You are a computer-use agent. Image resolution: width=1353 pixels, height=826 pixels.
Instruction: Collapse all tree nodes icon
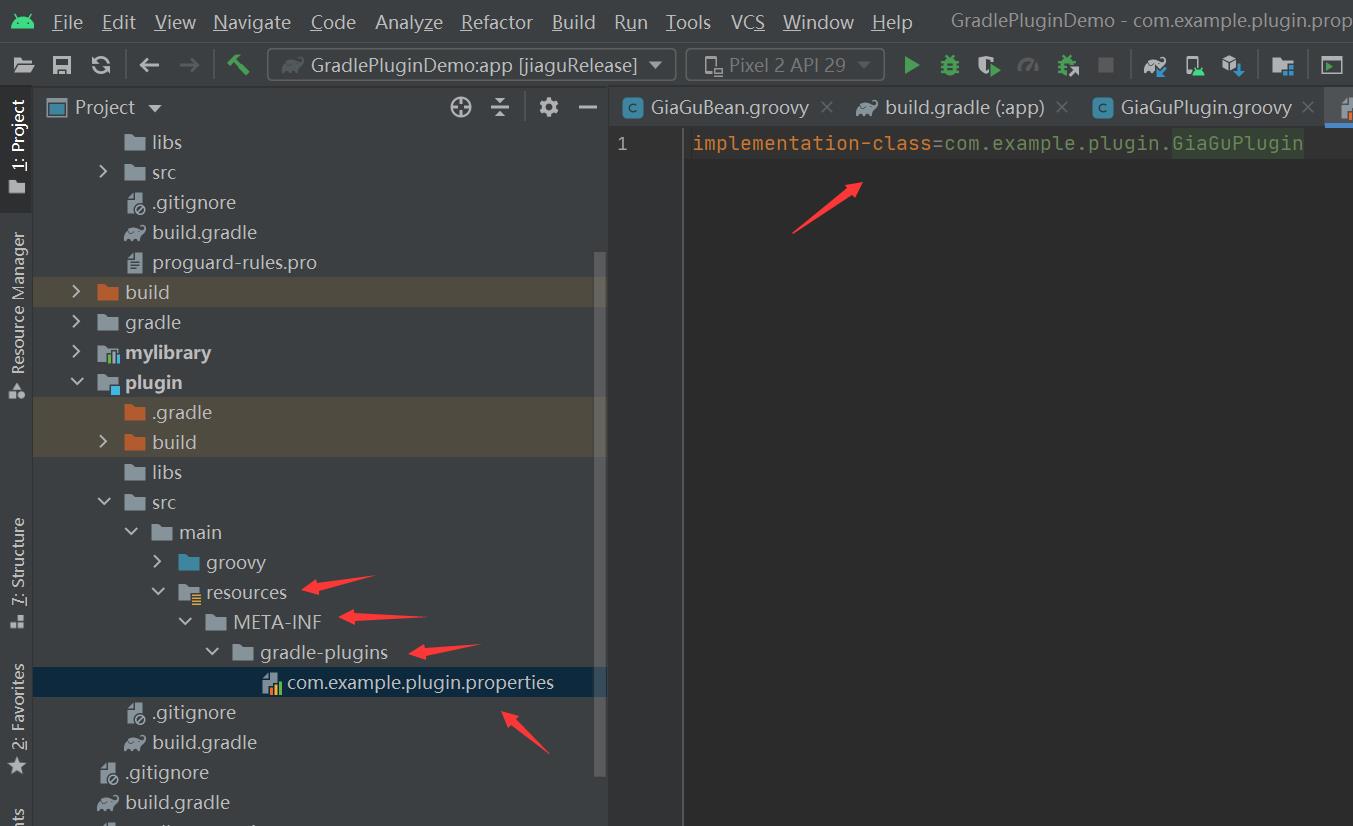point(500,107)
